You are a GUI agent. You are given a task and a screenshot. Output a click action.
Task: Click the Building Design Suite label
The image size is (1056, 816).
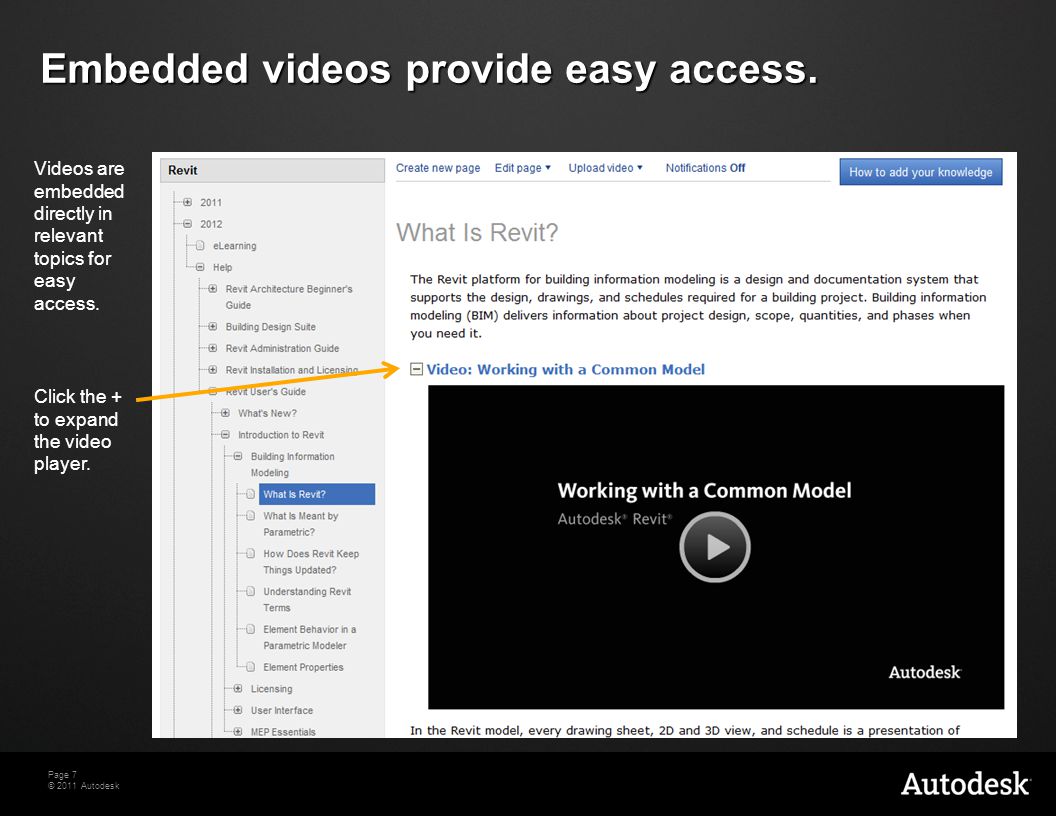(271, 327)
